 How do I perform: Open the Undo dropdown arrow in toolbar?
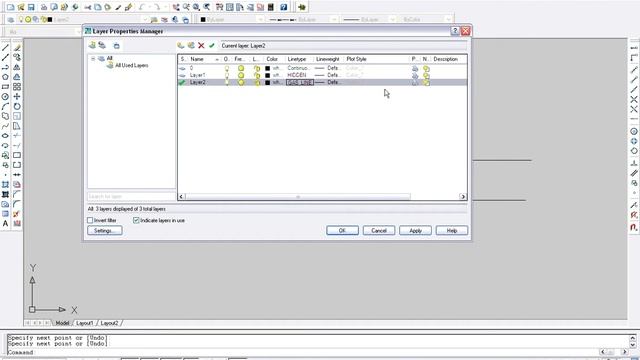pos(149,7)
